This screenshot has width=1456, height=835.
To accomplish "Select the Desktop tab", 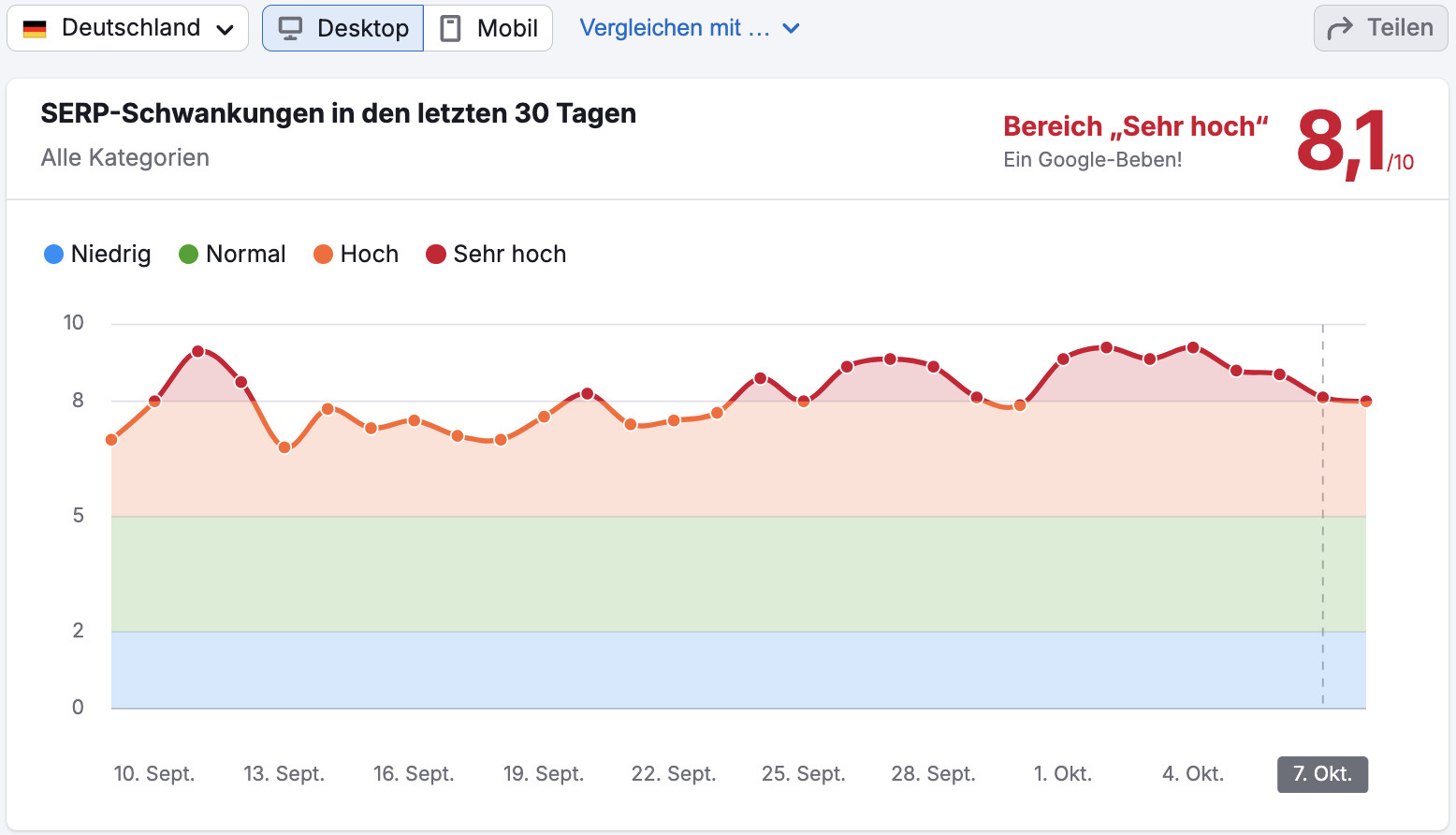I will pyautogui.click(x=342, y=28).
